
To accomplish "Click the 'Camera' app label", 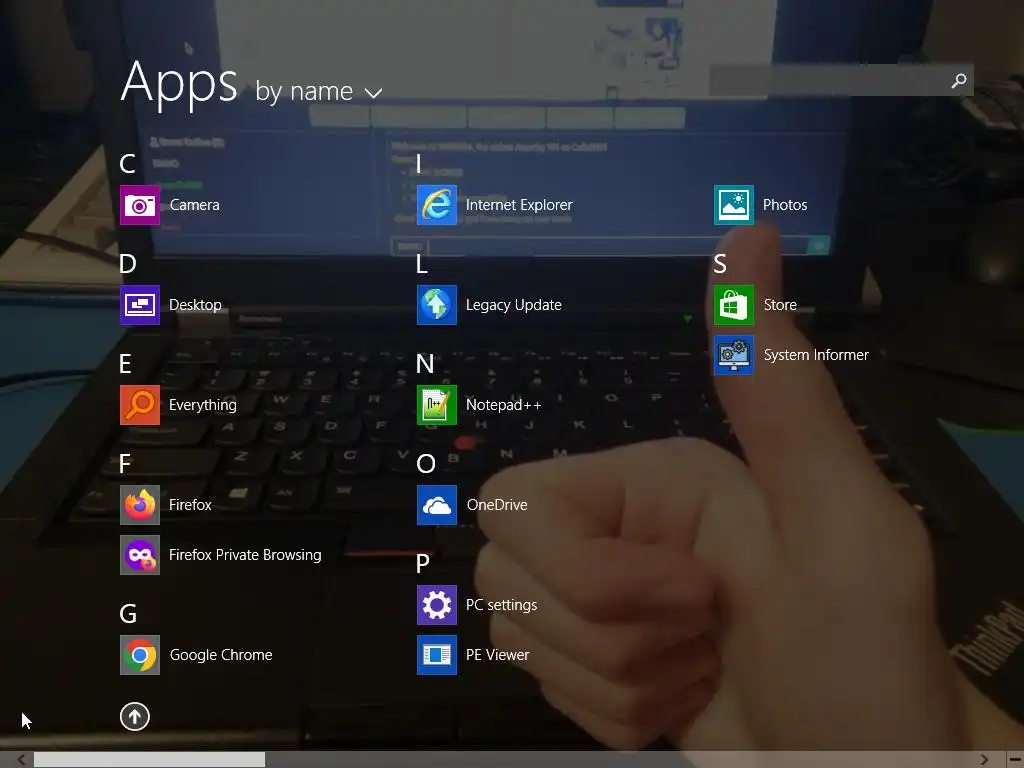I will point(195,205).
